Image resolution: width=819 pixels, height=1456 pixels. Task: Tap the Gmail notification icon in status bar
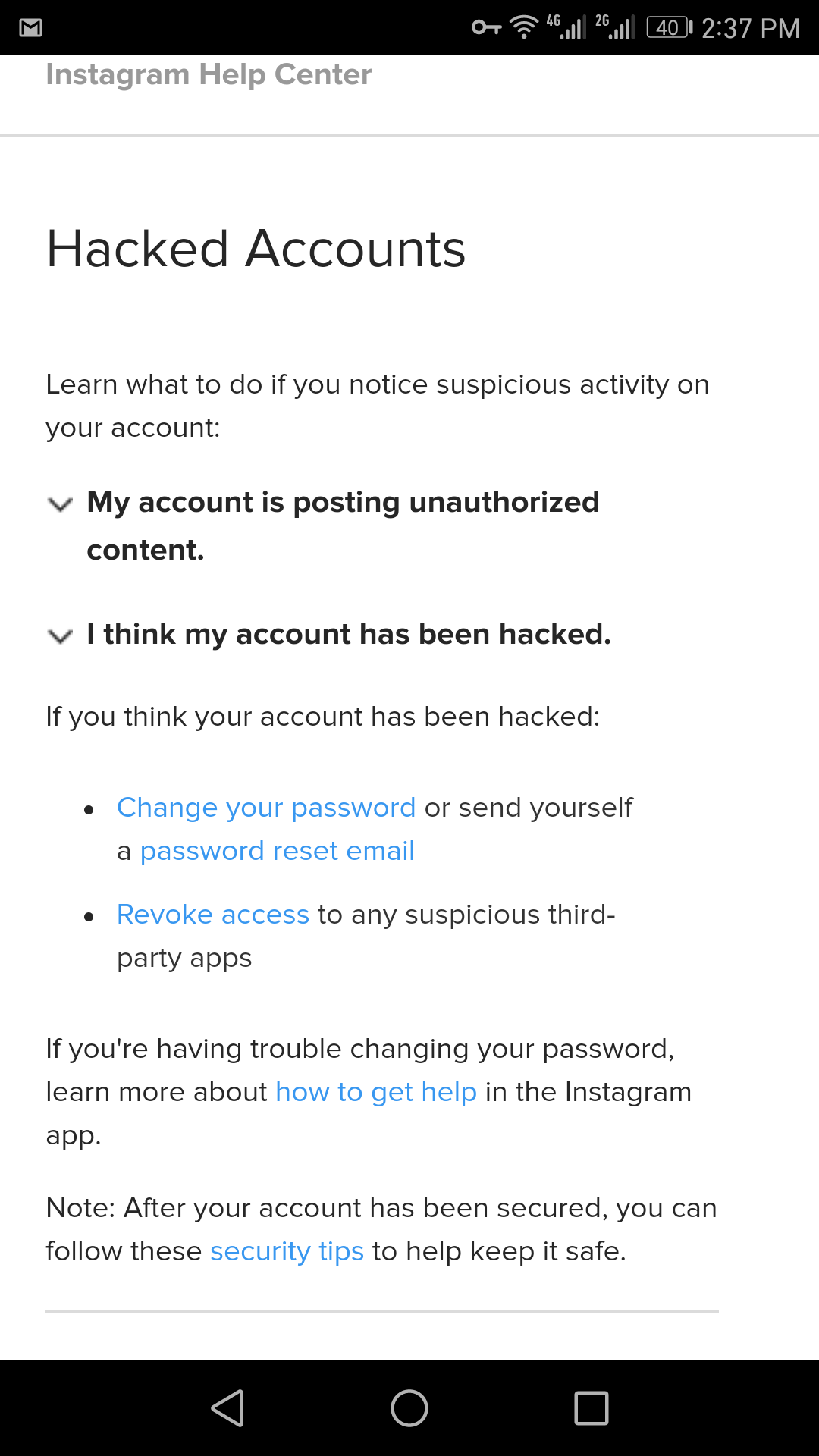(30, 28)
